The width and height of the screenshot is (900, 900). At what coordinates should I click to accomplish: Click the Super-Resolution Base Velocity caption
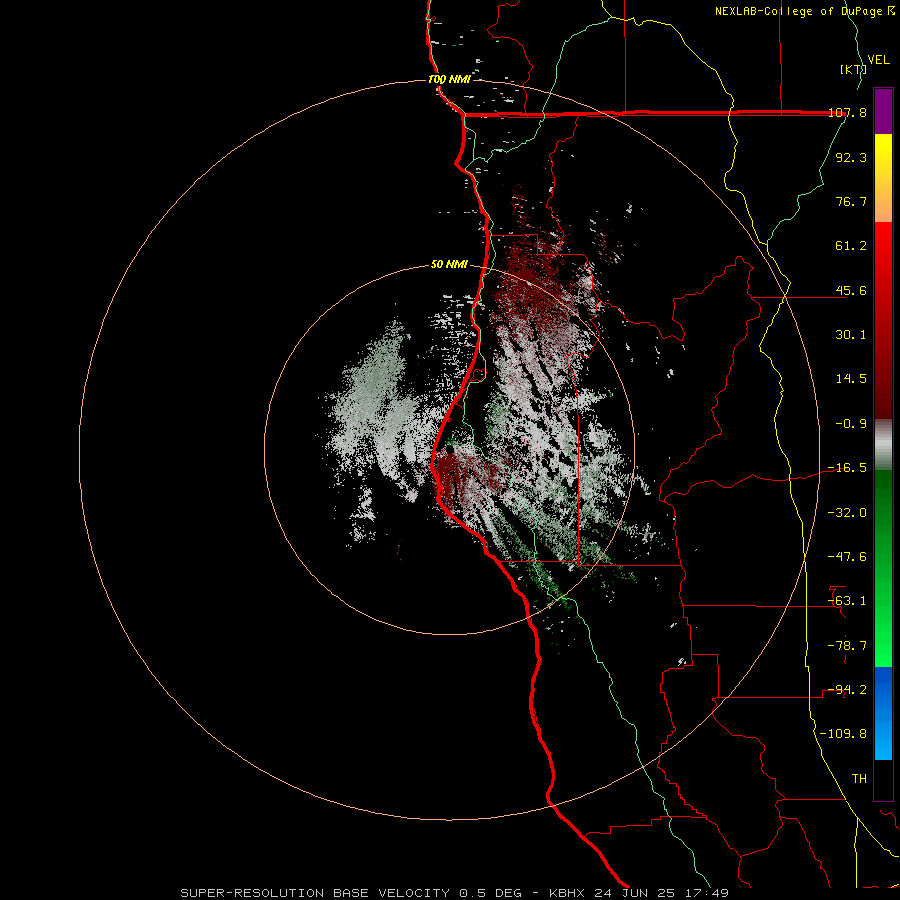tap(455, 893)
